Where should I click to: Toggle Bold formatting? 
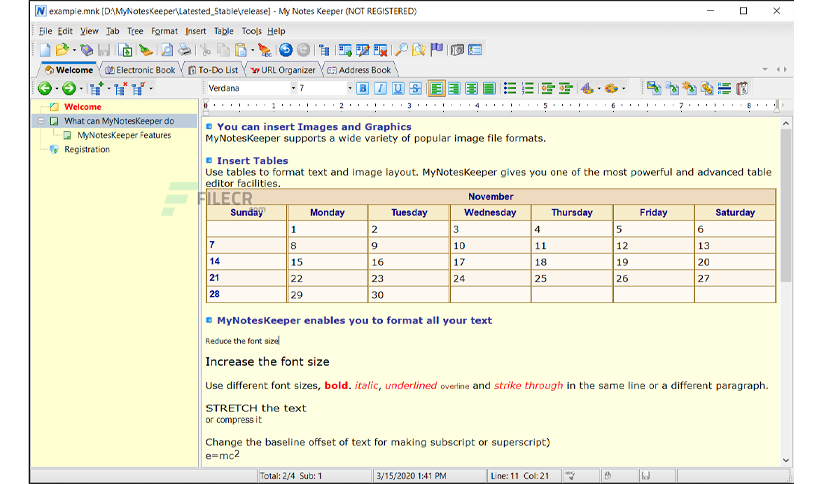click(x=363, y=88)
